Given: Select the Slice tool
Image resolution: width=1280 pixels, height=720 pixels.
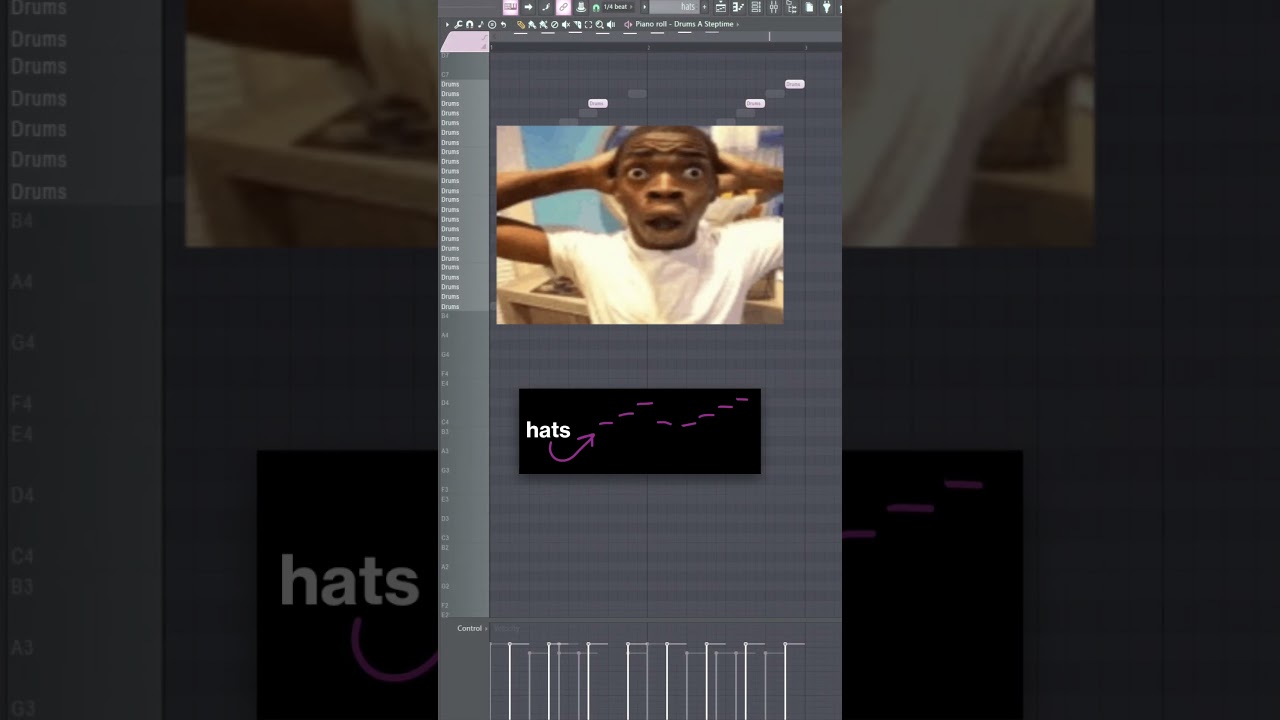Looking at the screenshot, I should (577, 24).
